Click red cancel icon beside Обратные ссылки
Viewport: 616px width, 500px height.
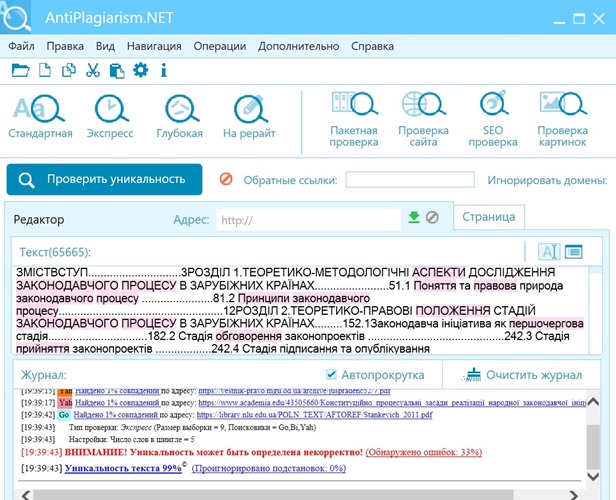[226, 179]
